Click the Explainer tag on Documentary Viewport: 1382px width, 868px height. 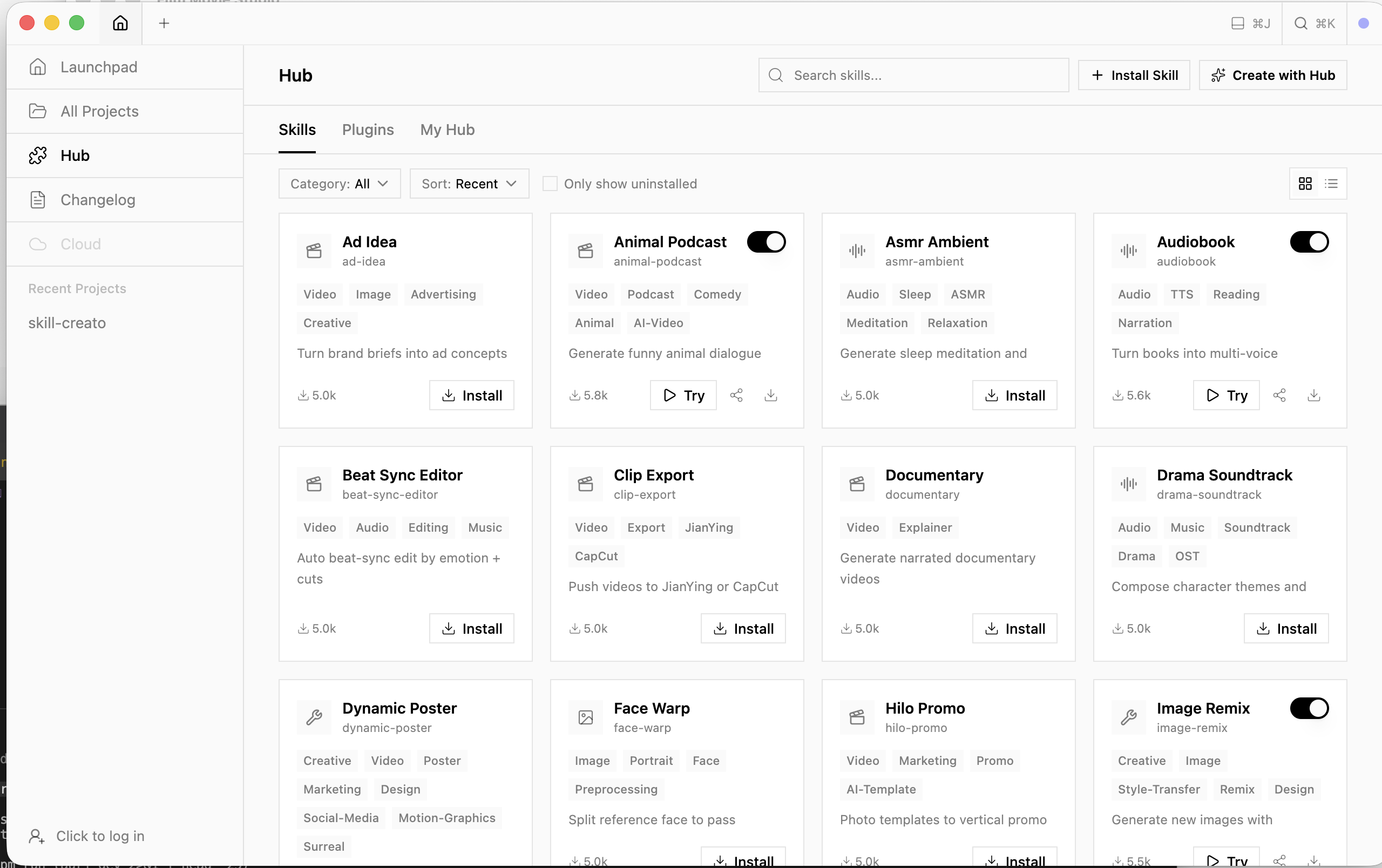(925, 528)
